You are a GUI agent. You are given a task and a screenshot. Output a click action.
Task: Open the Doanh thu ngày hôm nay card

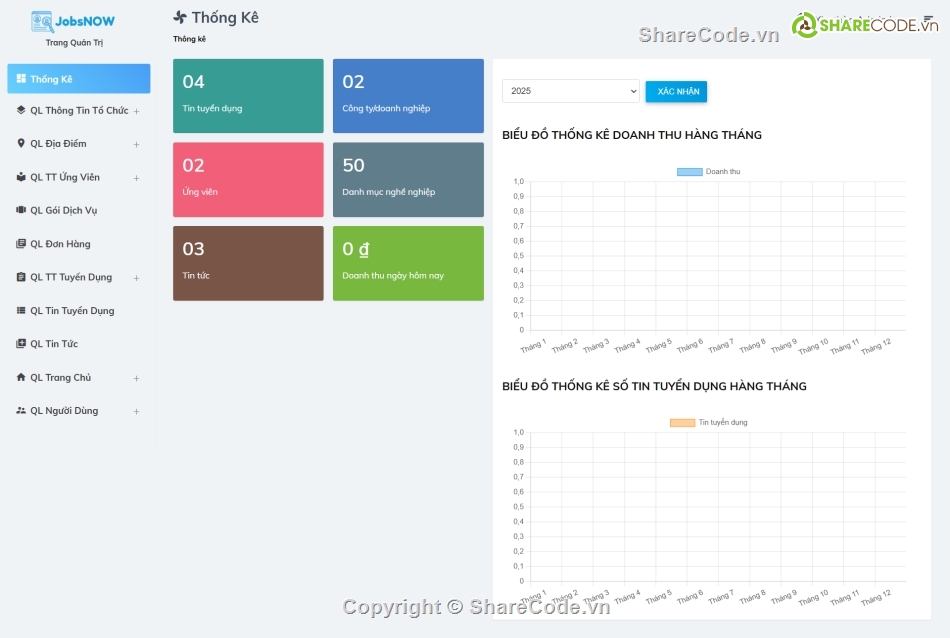tap(408, 263)
